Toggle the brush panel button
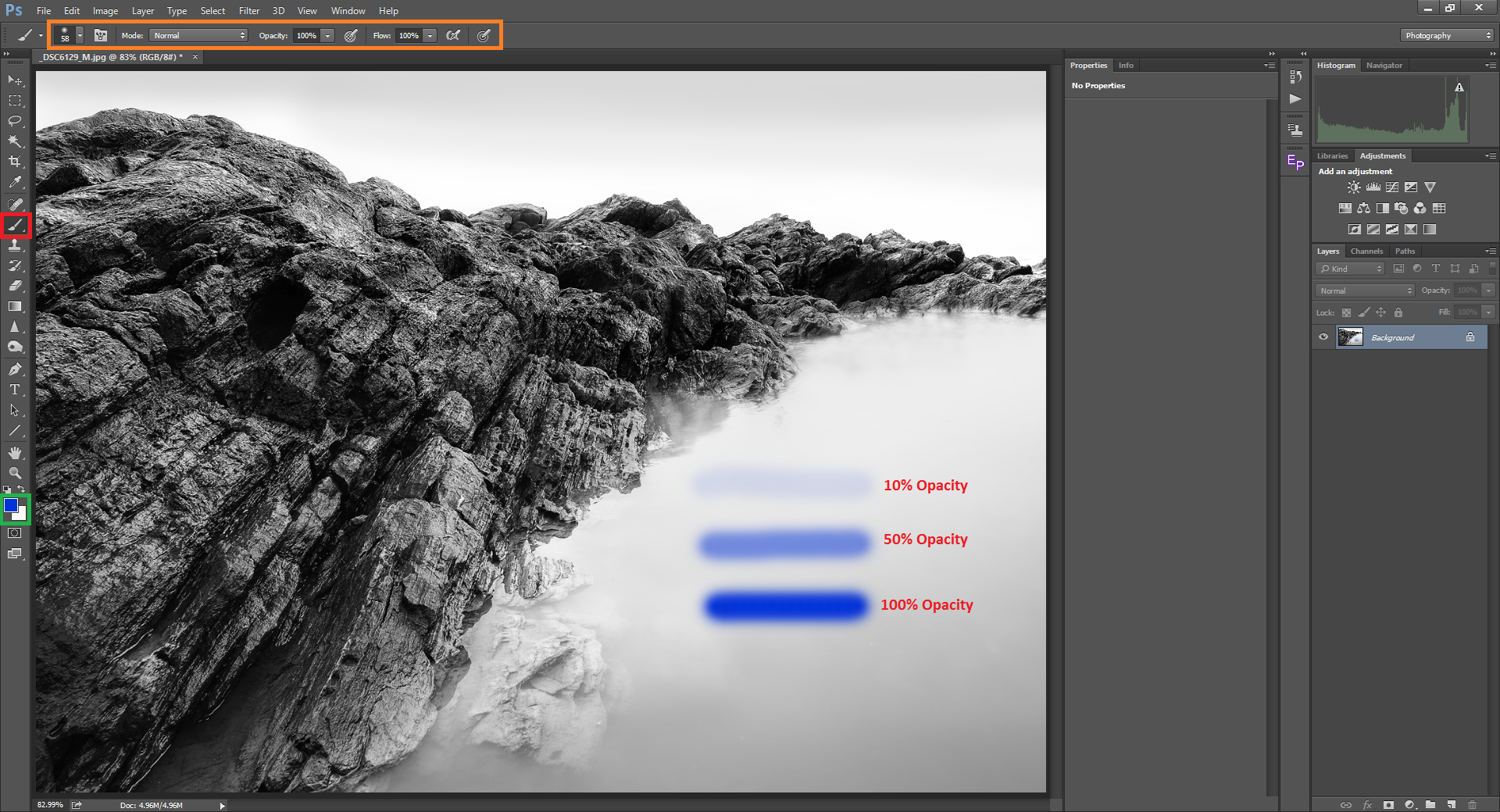This screenshot has width=1500, height=812. [x=101, y=35]
